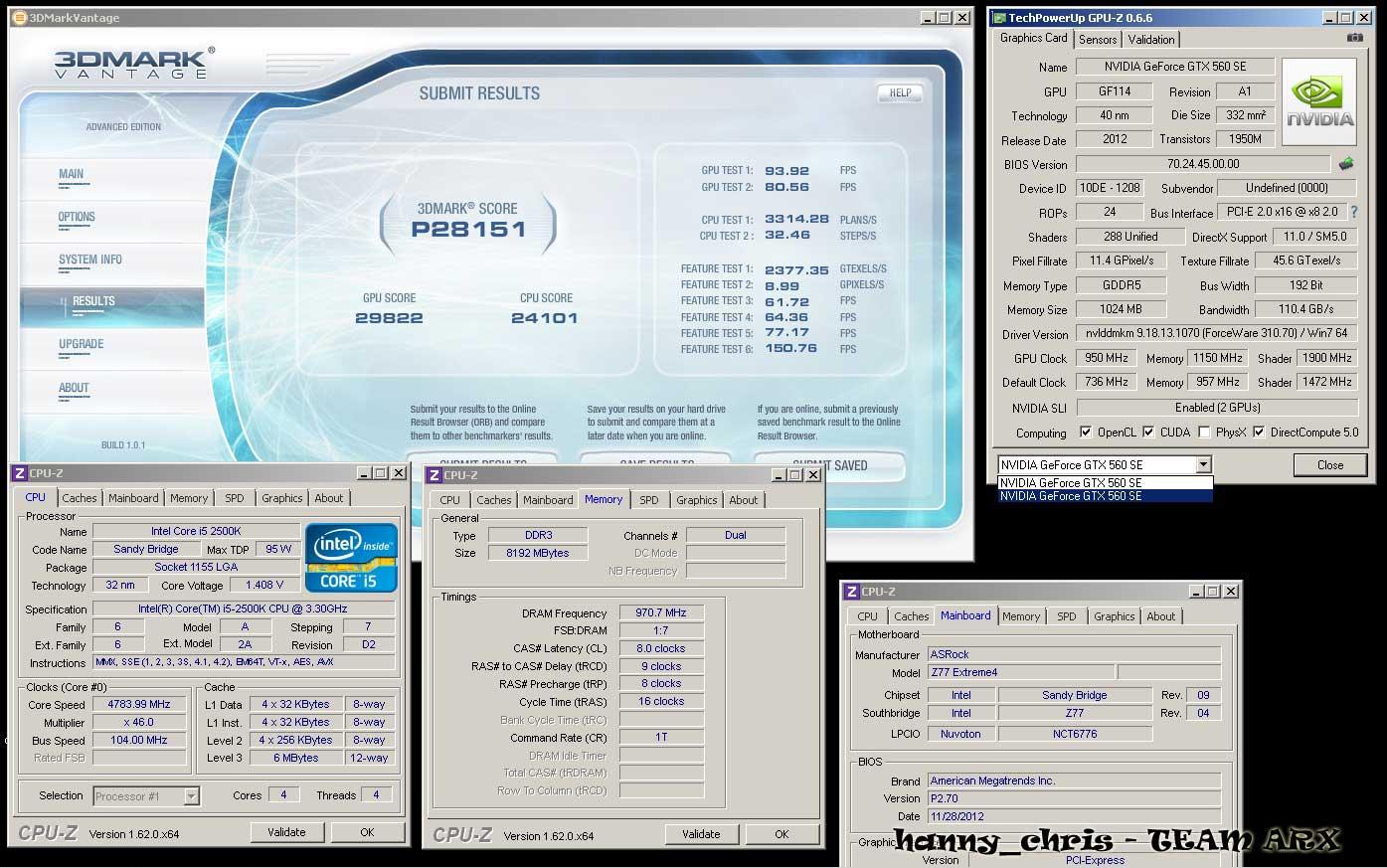Click OK in CPU-Z CPU window

(x=367, y=832)
